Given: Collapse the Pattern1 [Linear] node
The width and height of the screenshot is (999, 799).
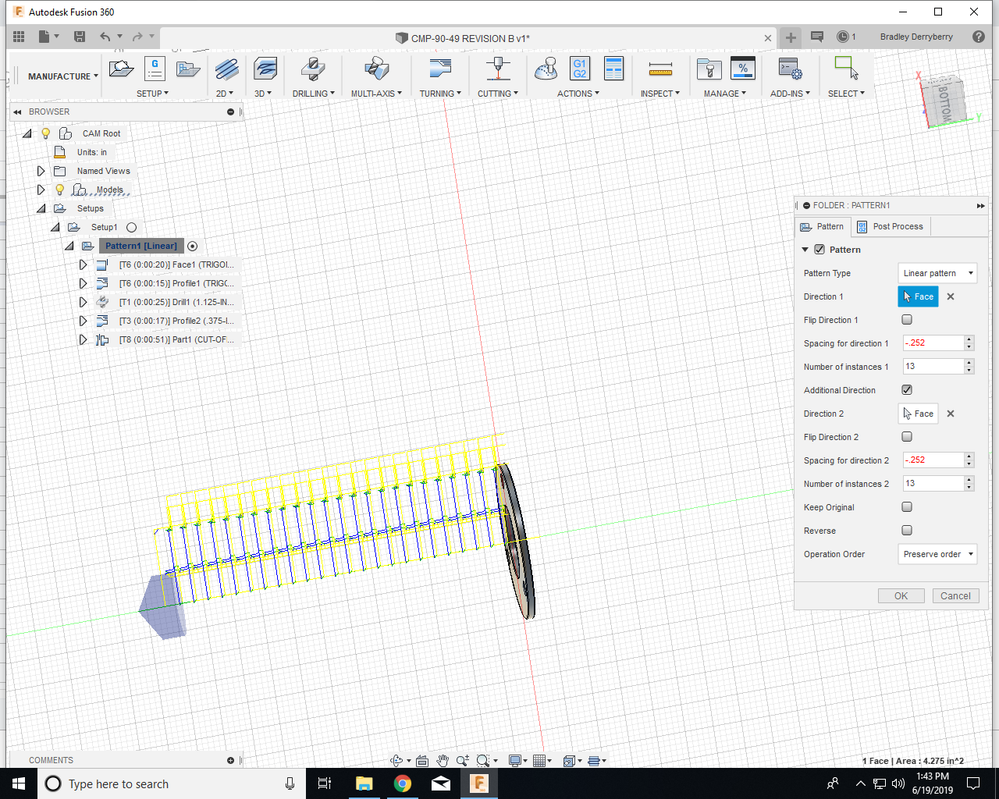Looking at the screenshot, I should (69, 246).
